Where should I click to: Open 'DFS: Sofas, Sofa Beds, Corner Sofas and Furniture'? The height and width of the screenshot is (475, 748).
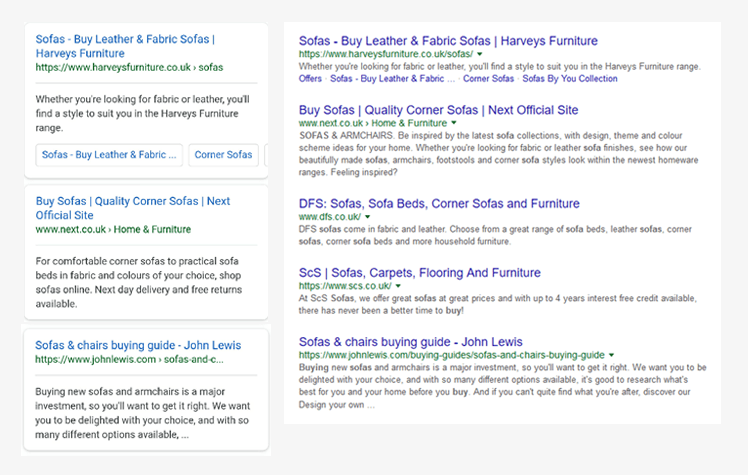click(x=439, y=204)
